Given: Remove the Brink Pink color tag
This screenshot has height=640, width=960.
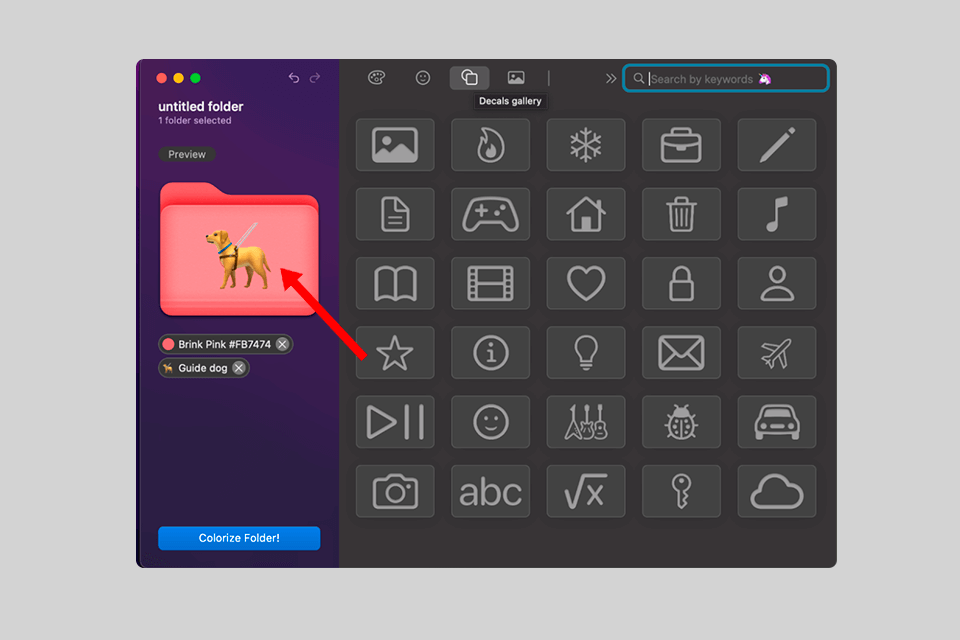Looking at the screenshot, I should (x=282, y=344).
